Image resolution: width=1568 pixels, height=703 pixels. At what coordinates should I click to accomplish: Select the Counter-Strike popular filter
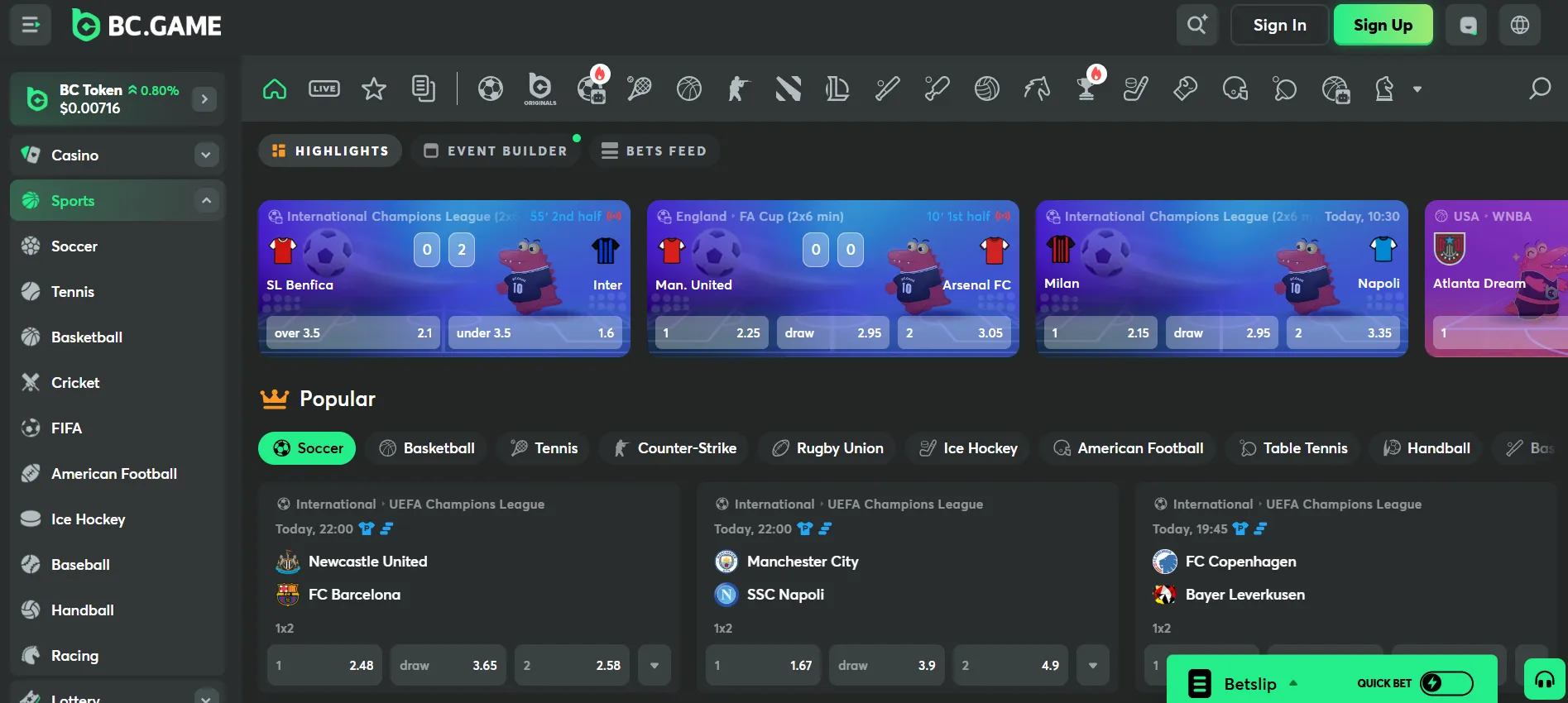[x=675, y=448]
